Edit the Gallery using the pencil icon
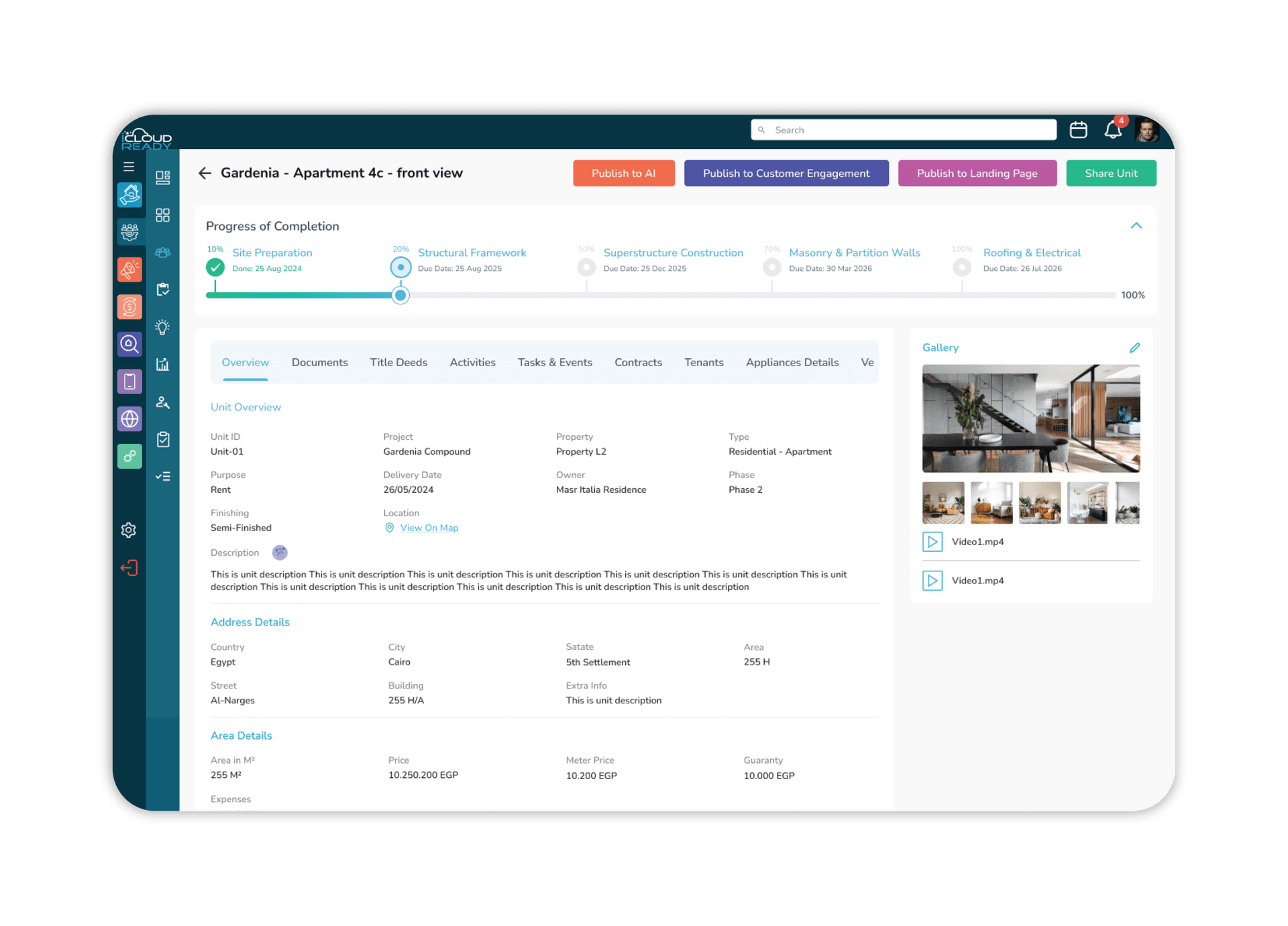Viewport: 1288px width, 926px height. coord(1135,347)
